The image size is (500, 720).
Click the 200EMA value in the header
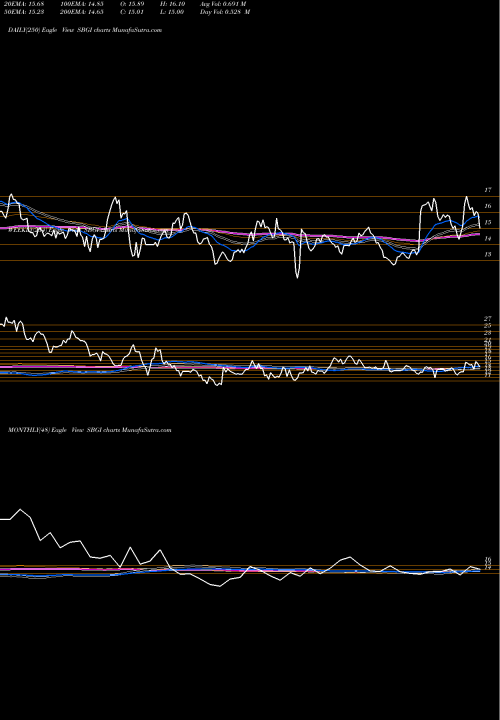(84, 12)
